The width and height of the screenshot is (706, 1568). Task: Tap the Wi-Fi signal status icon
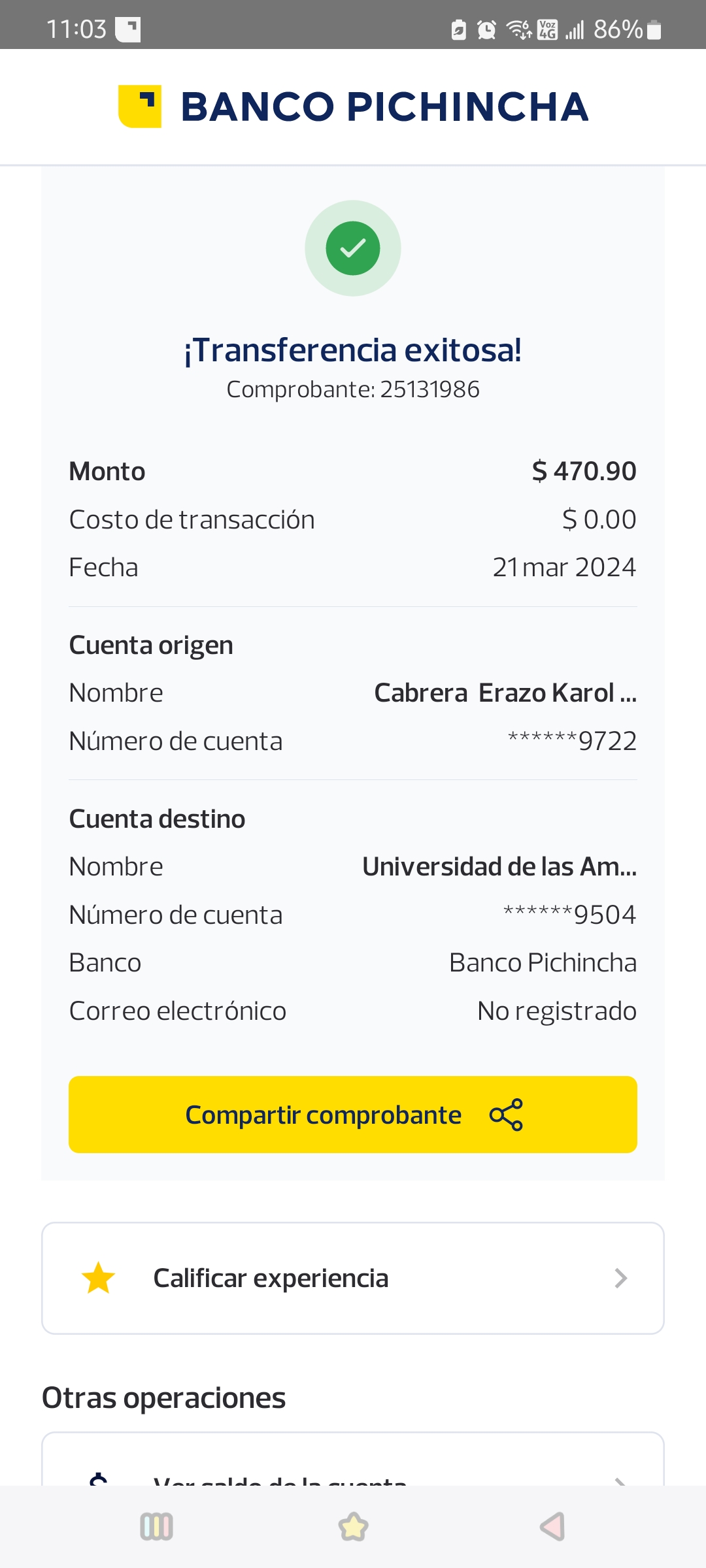(518, 29)
